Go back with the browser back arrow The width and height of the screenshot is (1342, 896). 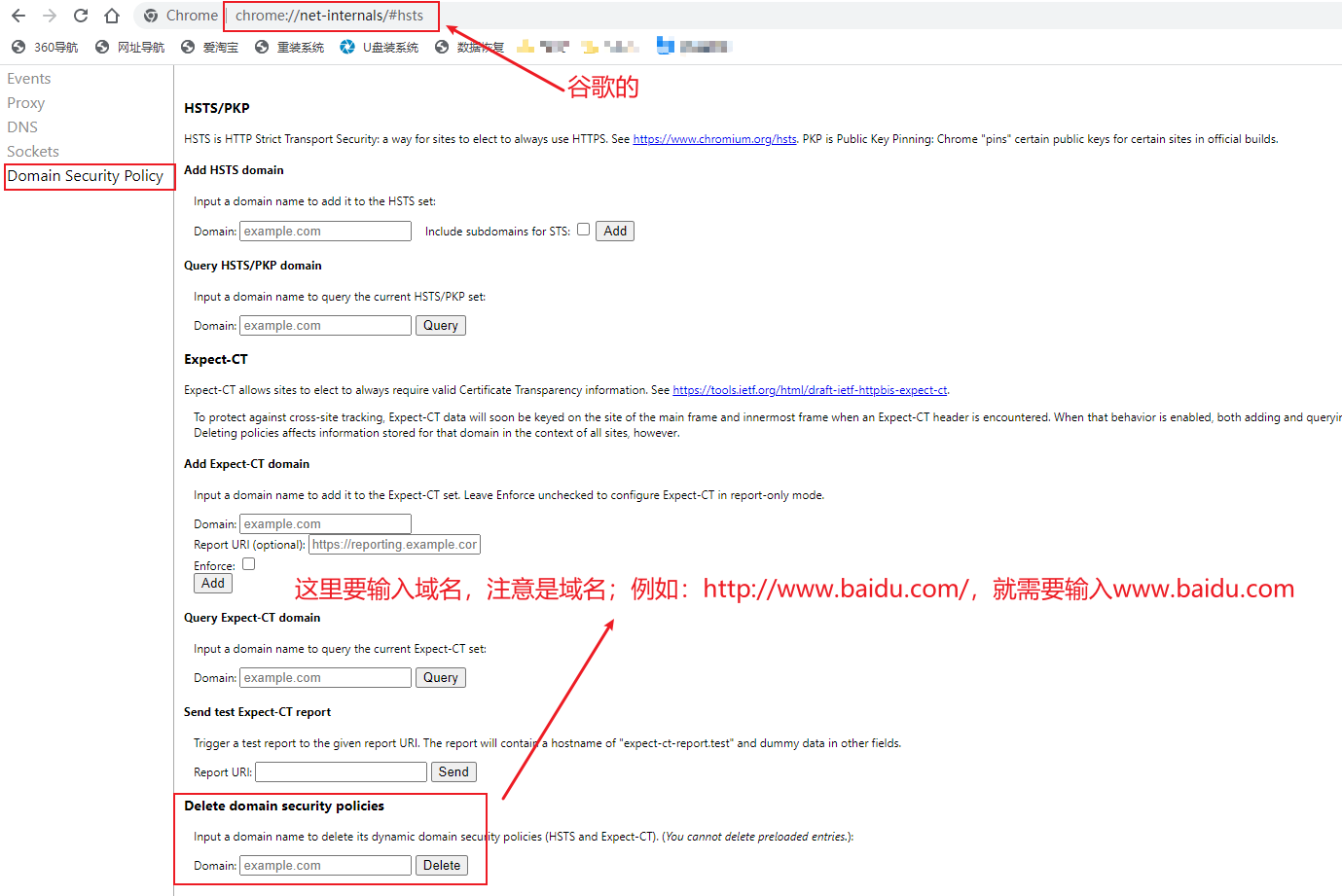click(18, 16)
